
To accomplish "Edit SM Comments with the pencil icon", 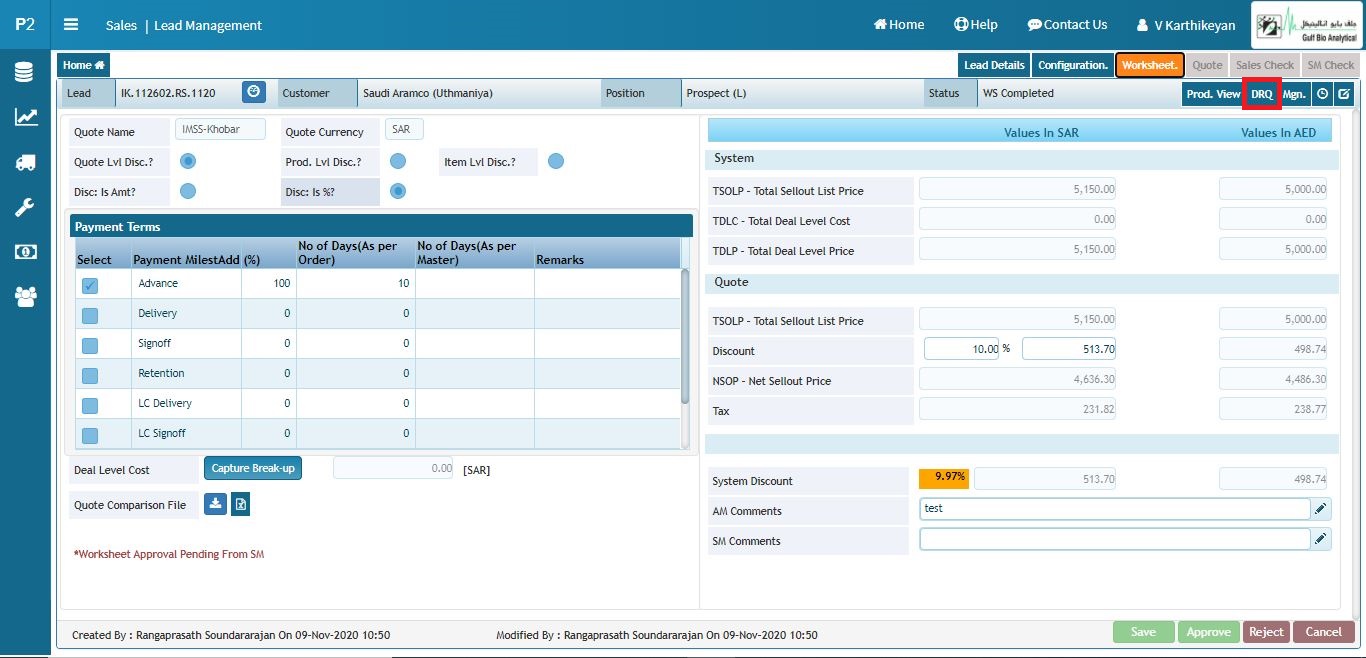I will (1321, 540).
